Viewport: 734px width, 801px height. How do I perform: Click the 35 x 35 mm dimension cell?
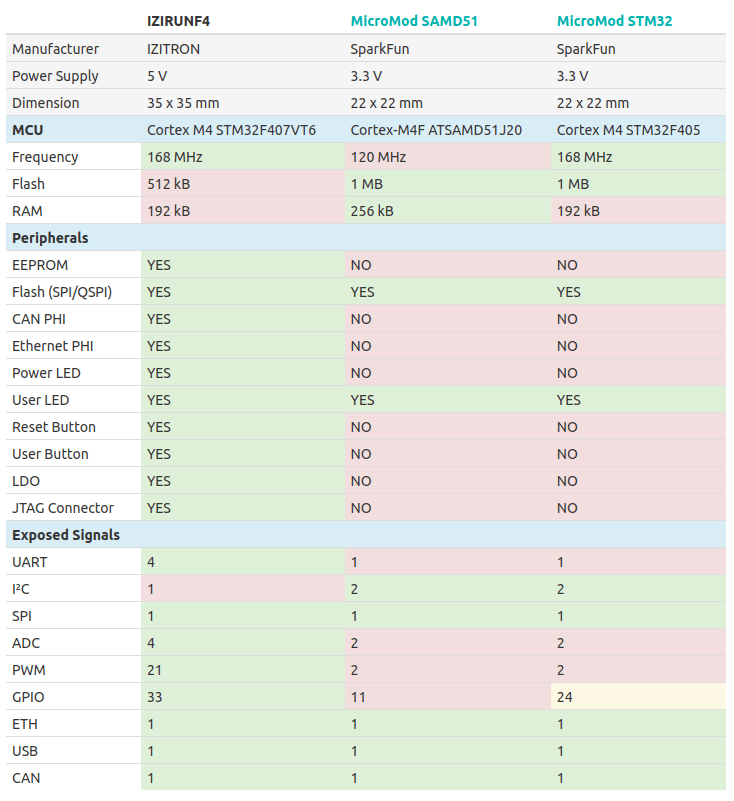pyautogui.click(x=183, y=103)
